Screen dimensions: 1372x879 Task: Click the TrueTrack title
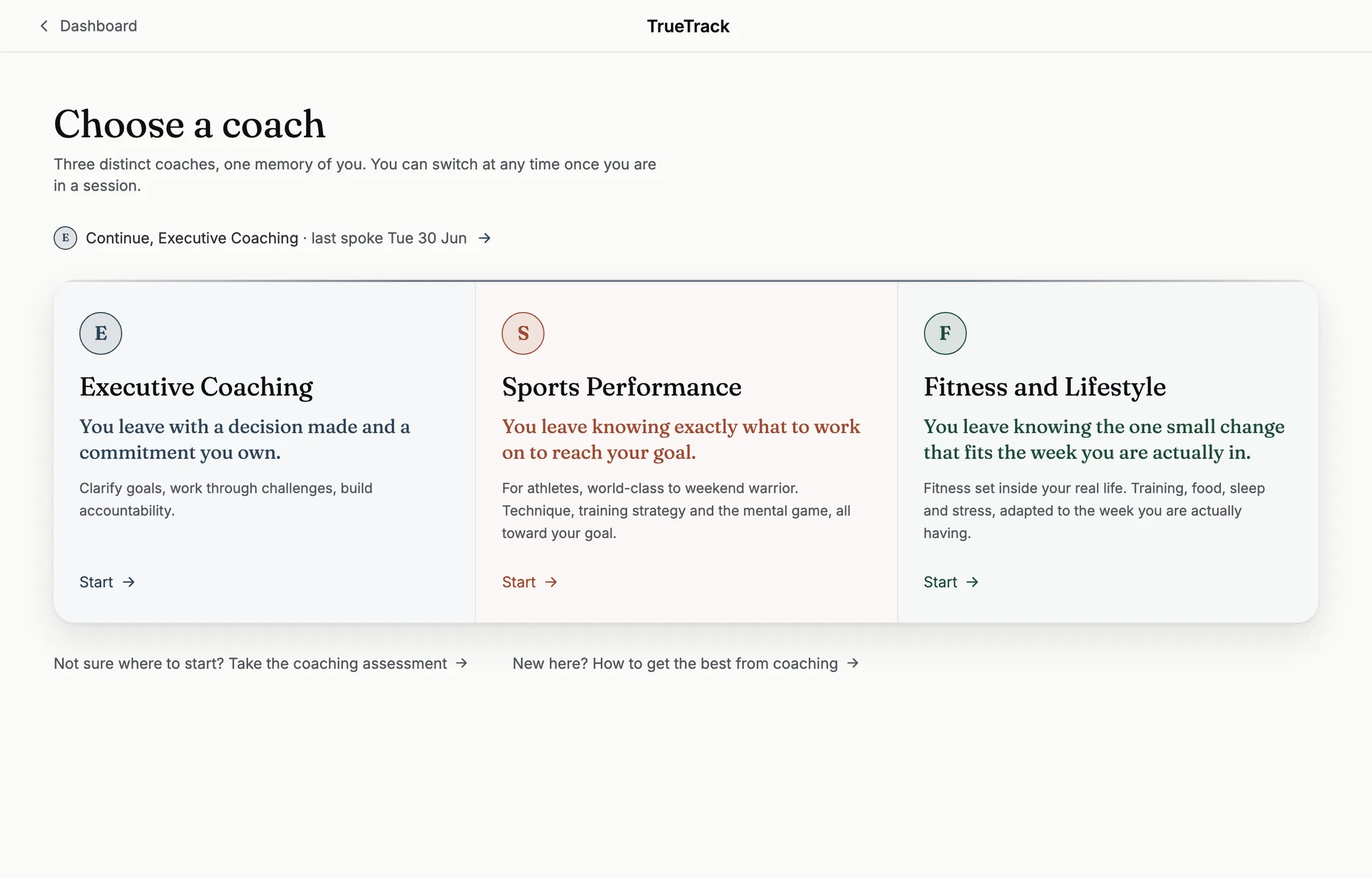coord(688,26)
